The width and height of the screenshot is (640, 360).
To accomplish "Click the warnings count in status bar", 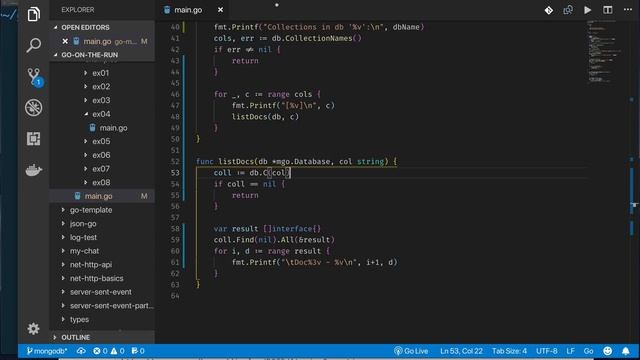I will click(118, 351).
